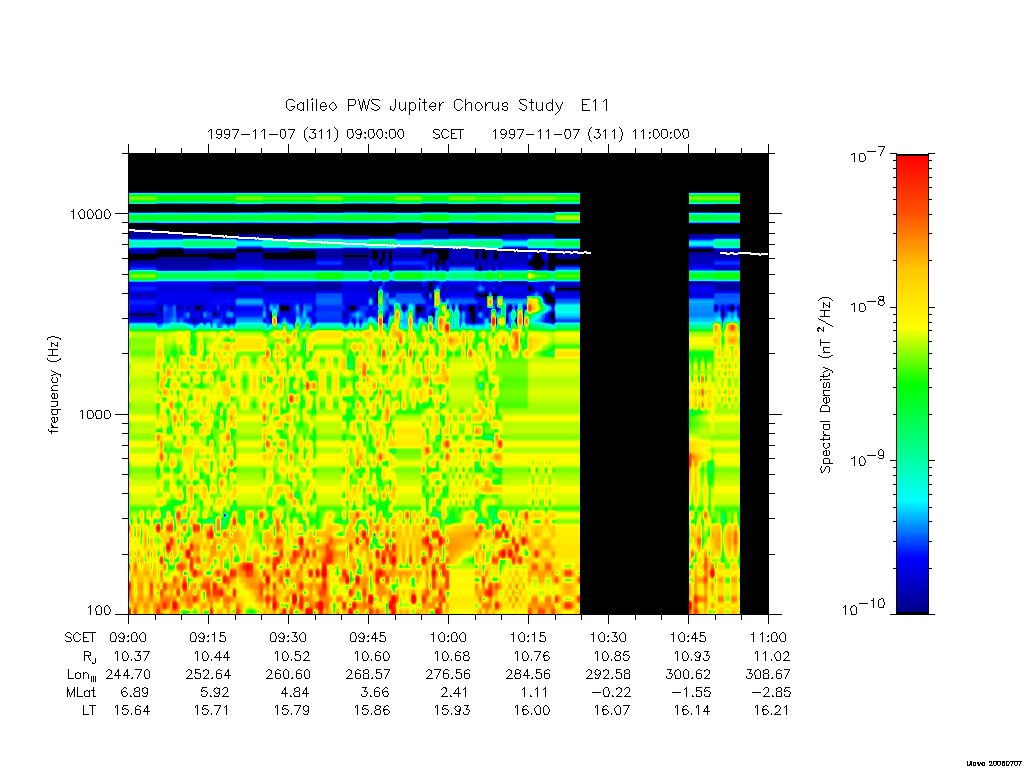Click the LT value "16.00"

point(532,710)
